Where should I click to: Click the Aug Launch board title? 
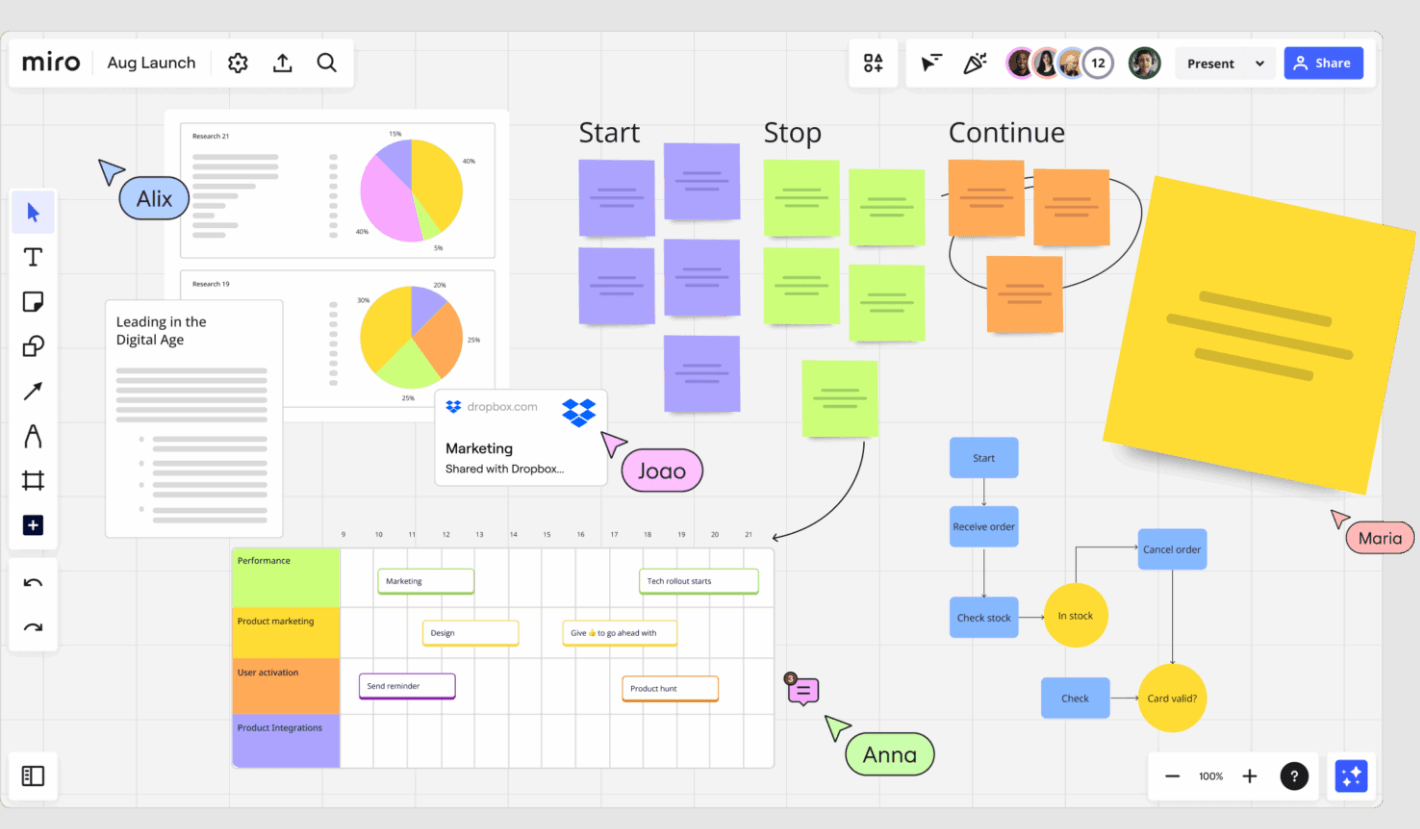point(151,63)
